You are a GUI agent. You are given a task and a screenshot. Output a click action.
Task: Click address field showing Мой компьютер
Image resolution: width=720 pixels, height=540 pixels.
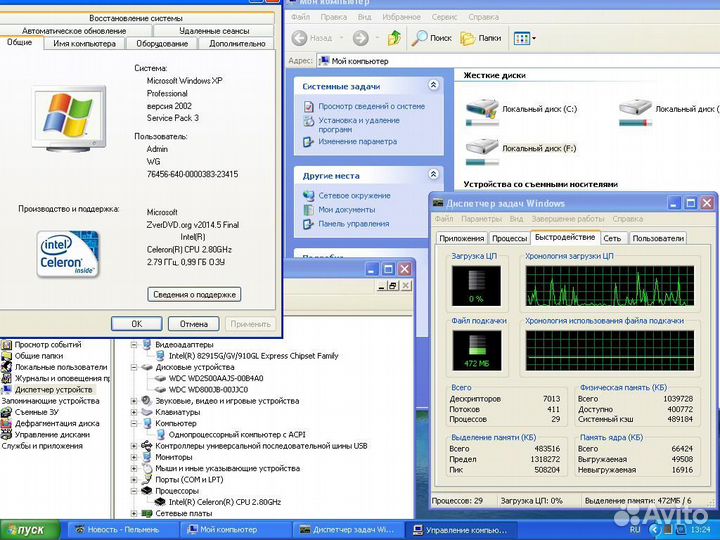pyautogui.click(x=518, y=61)
